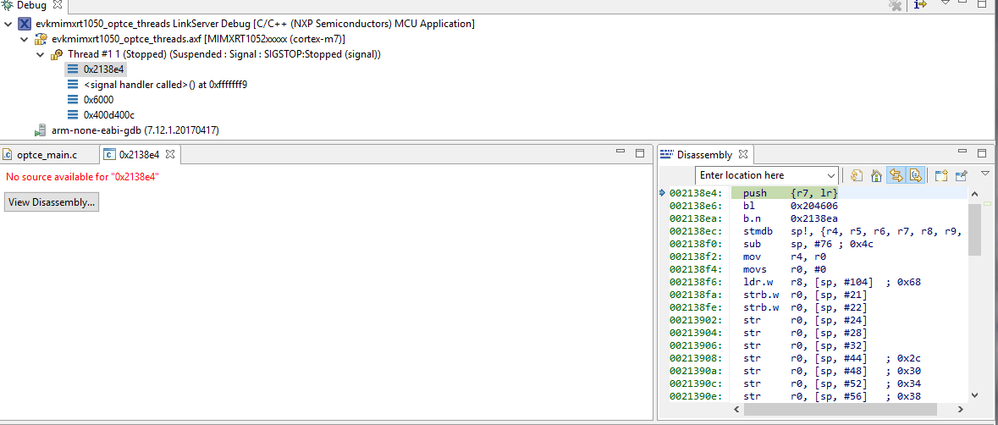Viewport: 998px width, 425px height.
Task: Click the Disassembly horizontal scroll left arrow
Action: 735,408
